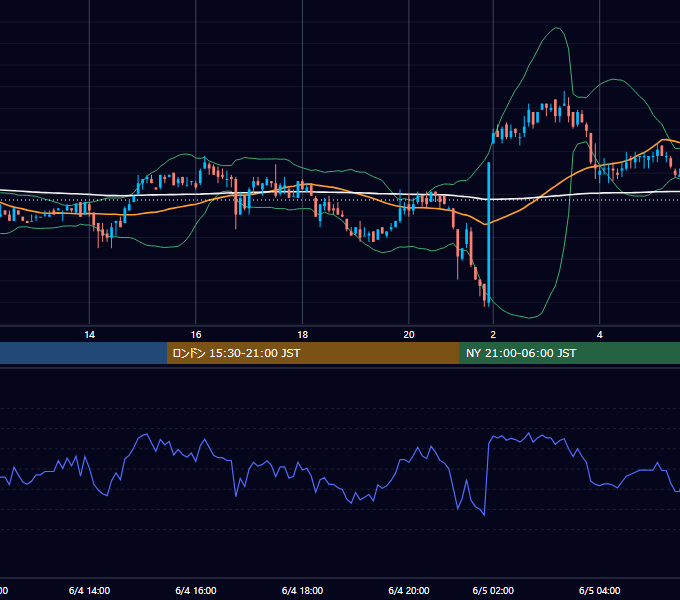This screenshot has width=680, height=600.
Task: Click the 4 hour label on price chart axis
Action: (599, 335)
